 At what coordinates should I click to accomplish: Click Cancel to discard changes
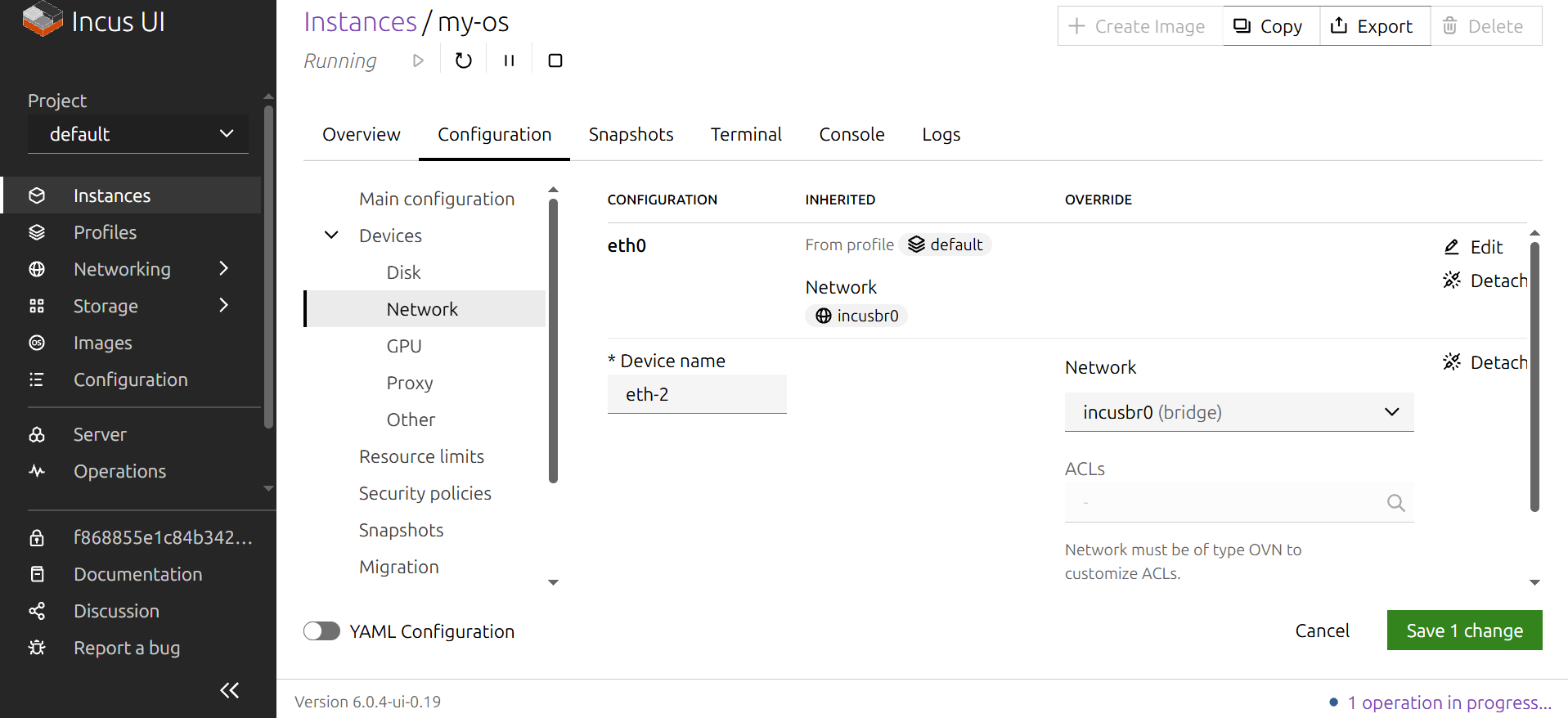tap(1322, 630)
